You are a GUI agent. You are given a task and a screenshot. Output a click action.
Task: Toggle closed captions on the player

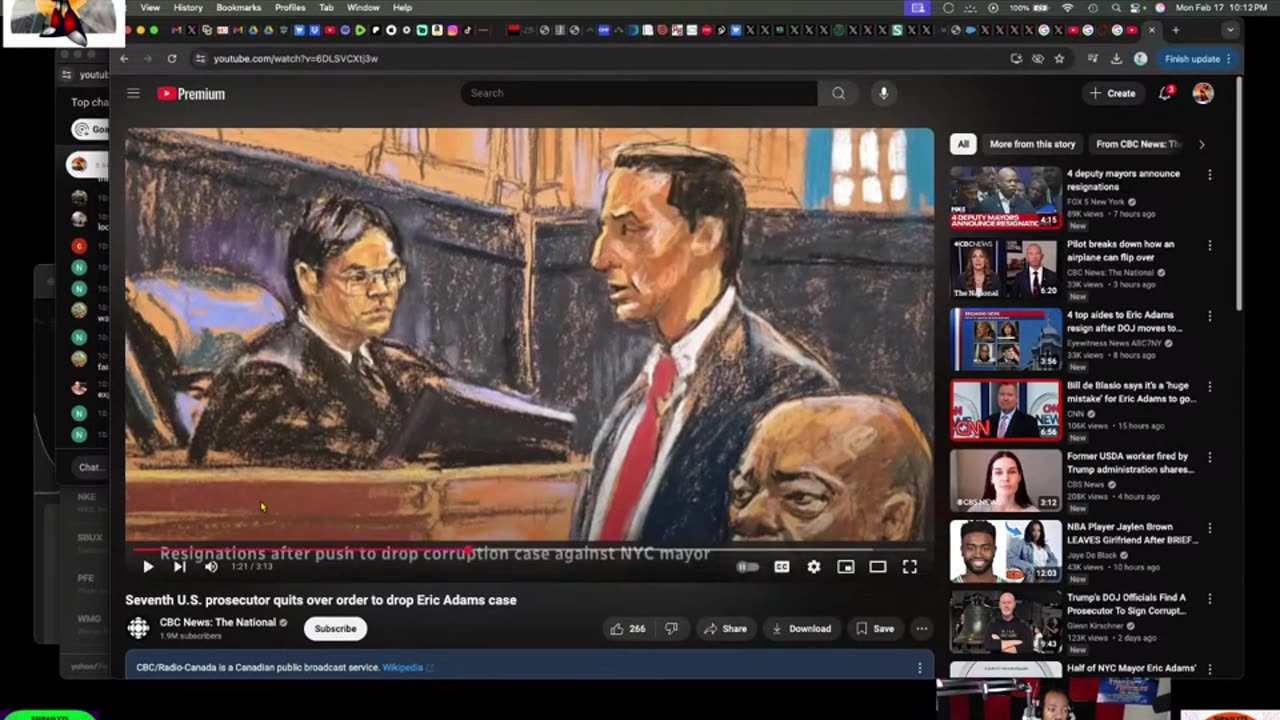(782, 567)
